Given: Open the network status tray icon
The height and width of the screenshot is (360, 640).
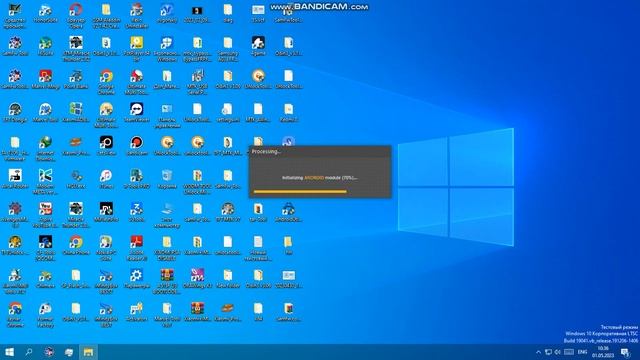Looking at the screenshot, I should [x=549, y=352].
